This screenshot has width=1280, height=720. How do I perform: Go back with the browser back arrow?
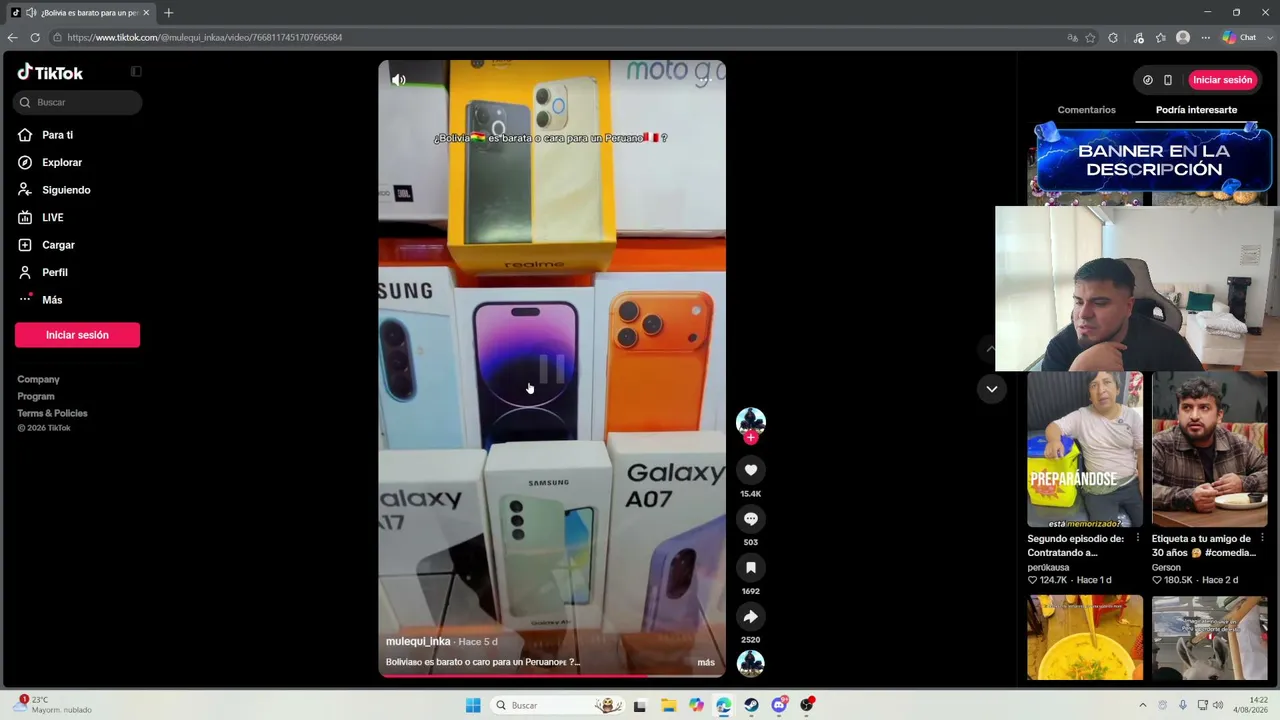pos(12,38)
